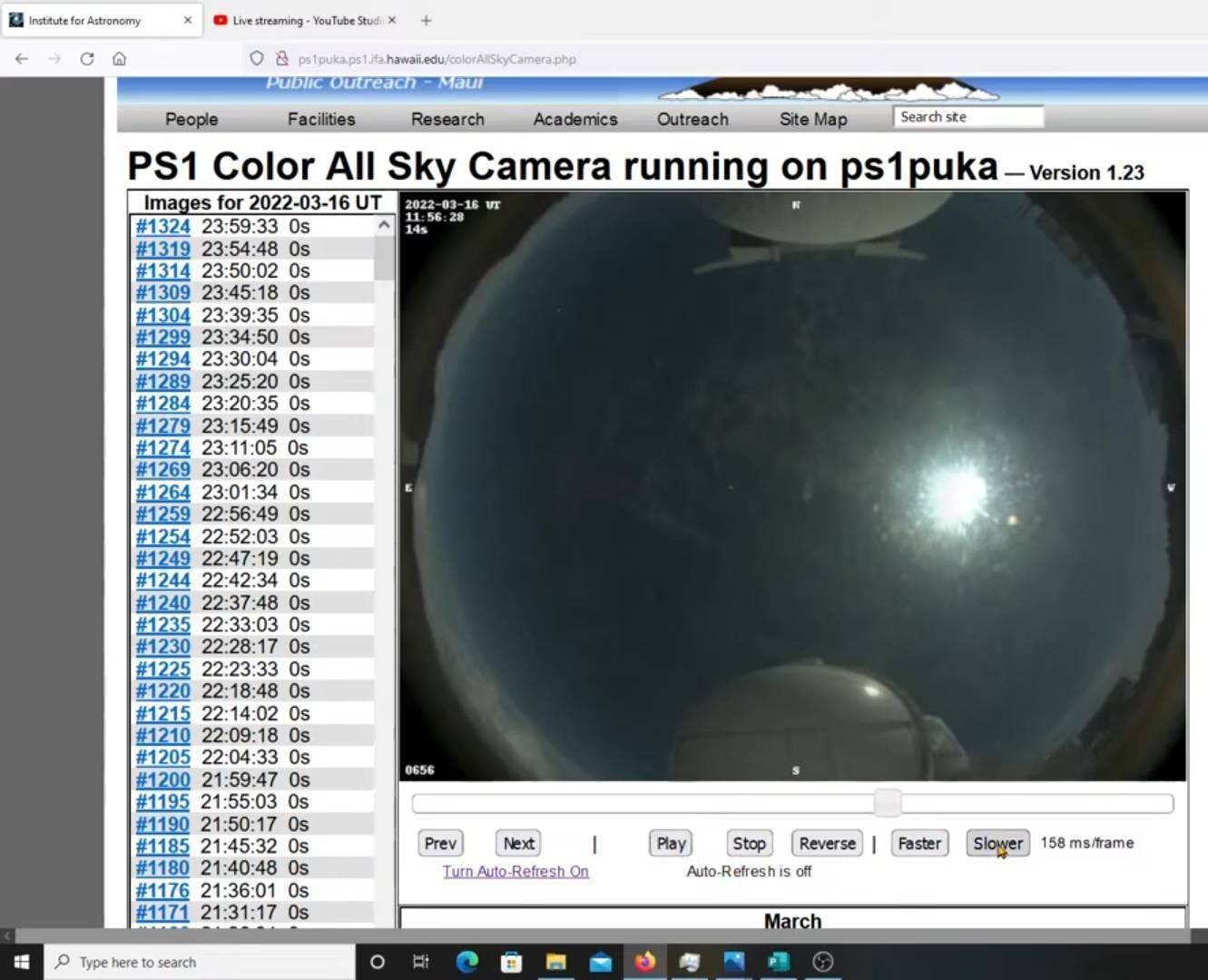This screenshot has width=1208, height=980.
Task: Open Cortana circle icon on taskbar
Action: [378, 962]
